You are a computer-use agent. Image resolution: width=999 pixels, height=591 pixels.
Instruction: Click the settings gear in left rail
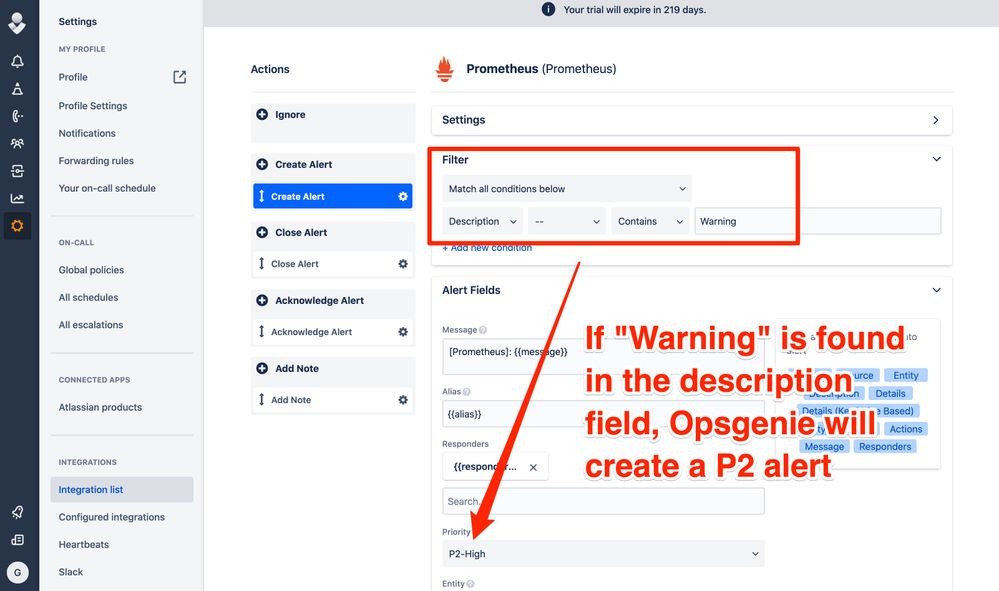17,225
